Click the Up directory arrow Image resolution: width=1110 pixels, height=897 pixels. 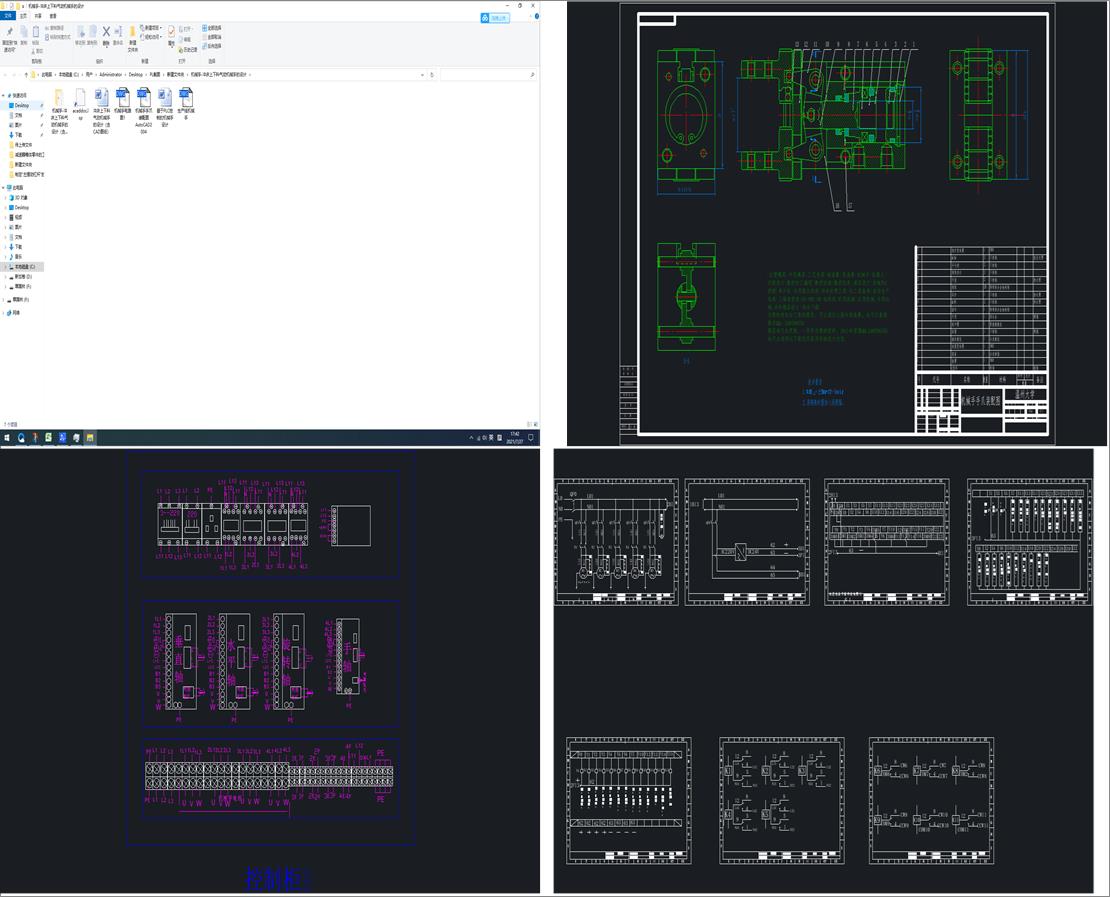[24, 74]
